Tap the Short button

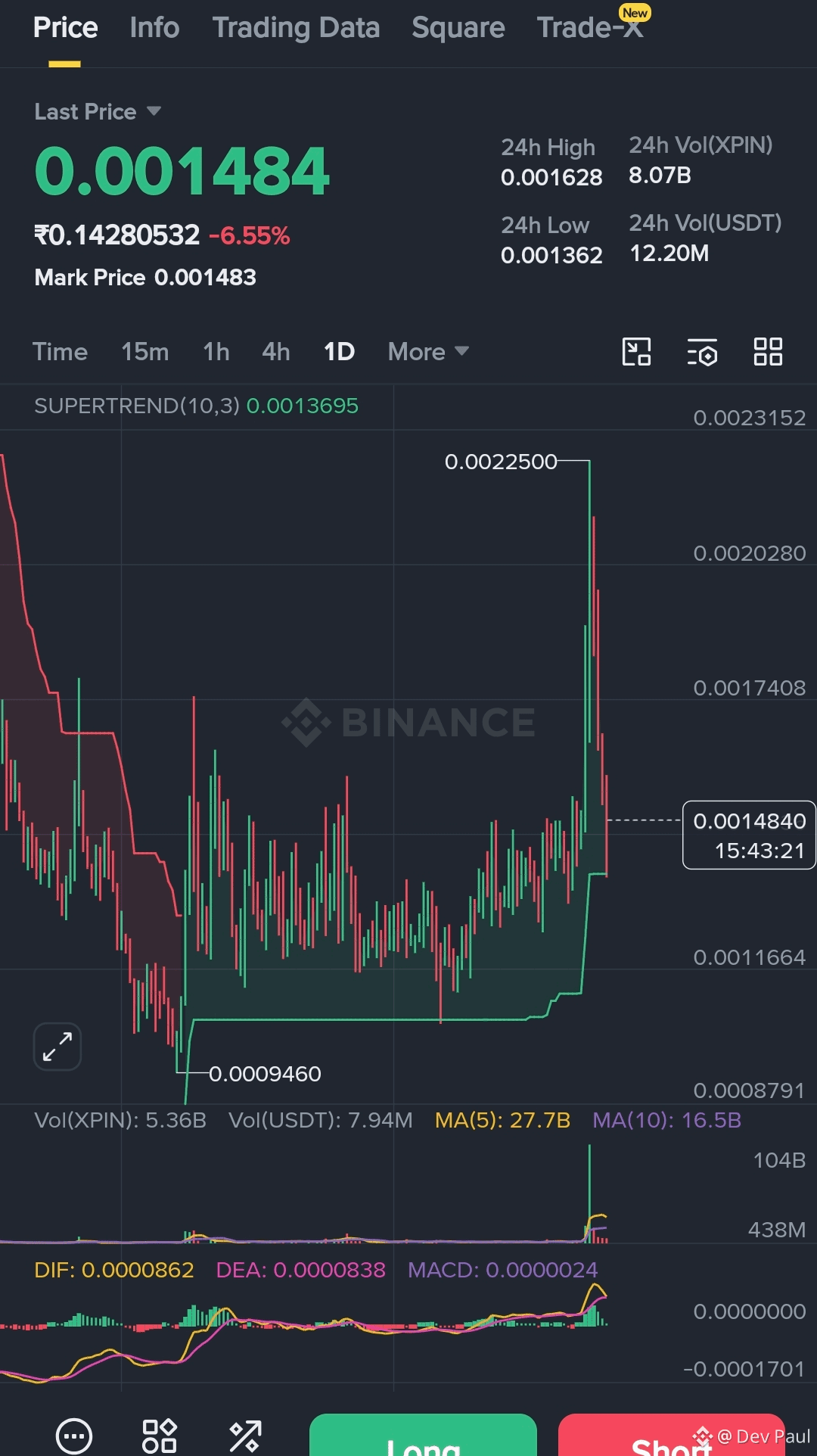point(671,1435)
